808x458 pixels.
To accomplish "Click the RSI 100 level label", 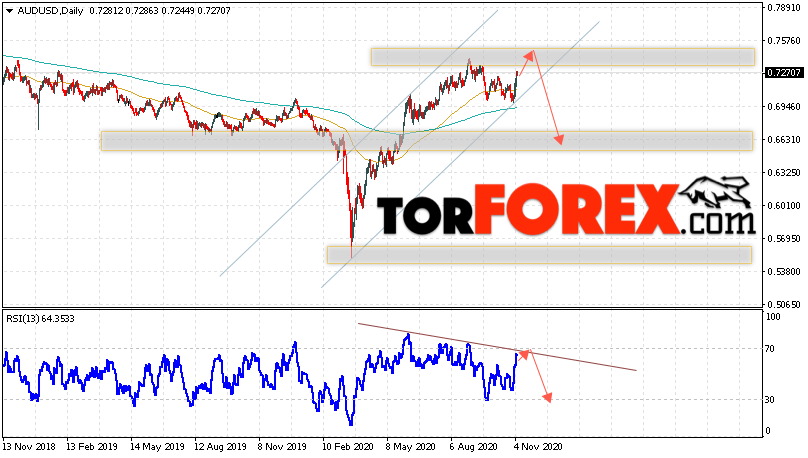I will tap(773, 317).
